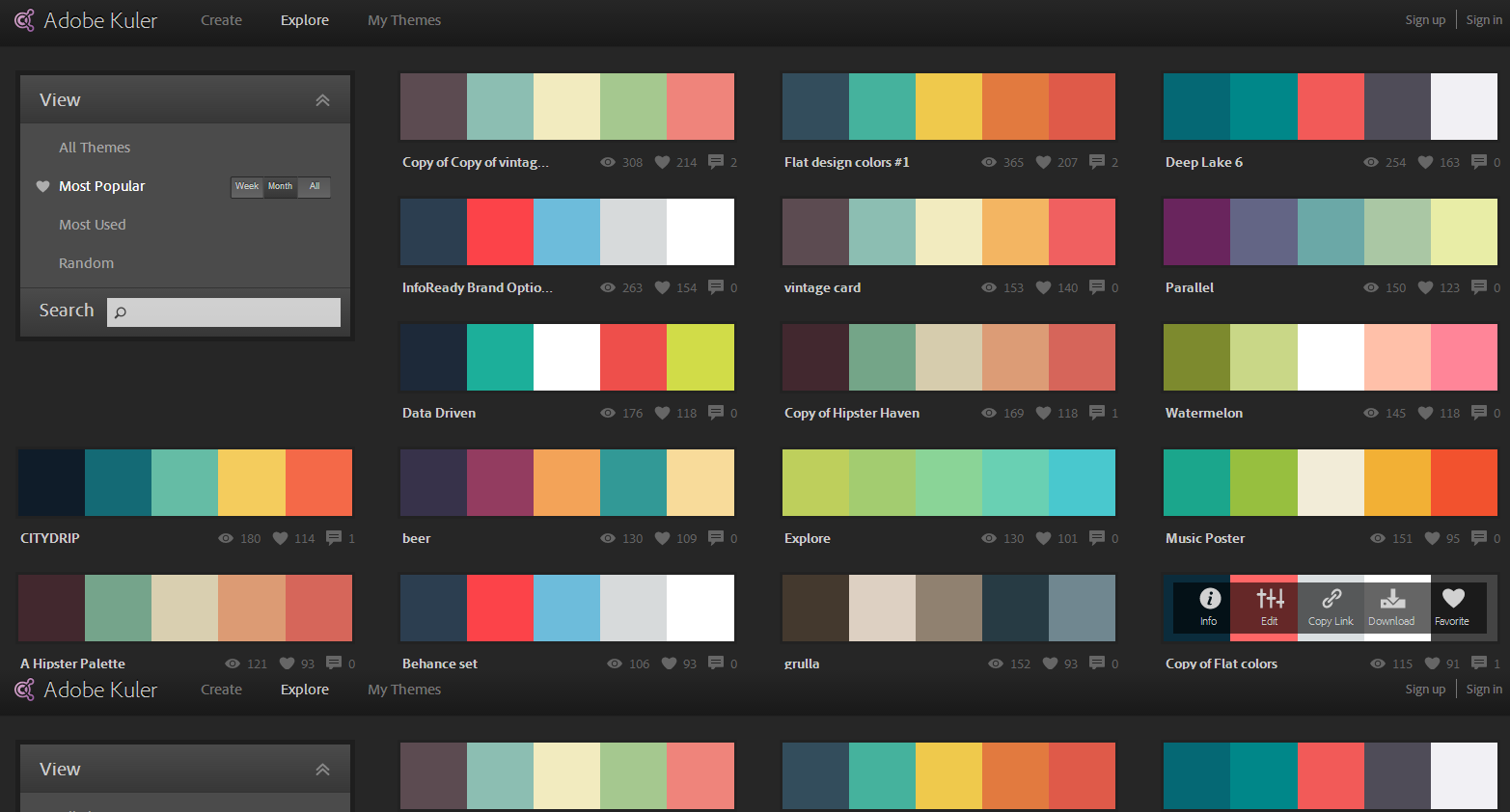Copy Link of the hovered theme

[x=1331, y=608]
